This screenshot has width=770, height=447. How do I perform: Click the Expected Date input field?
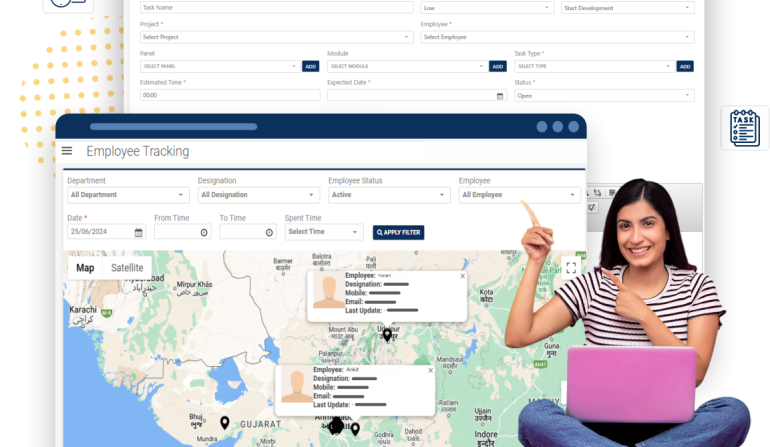tap(417, 95)
